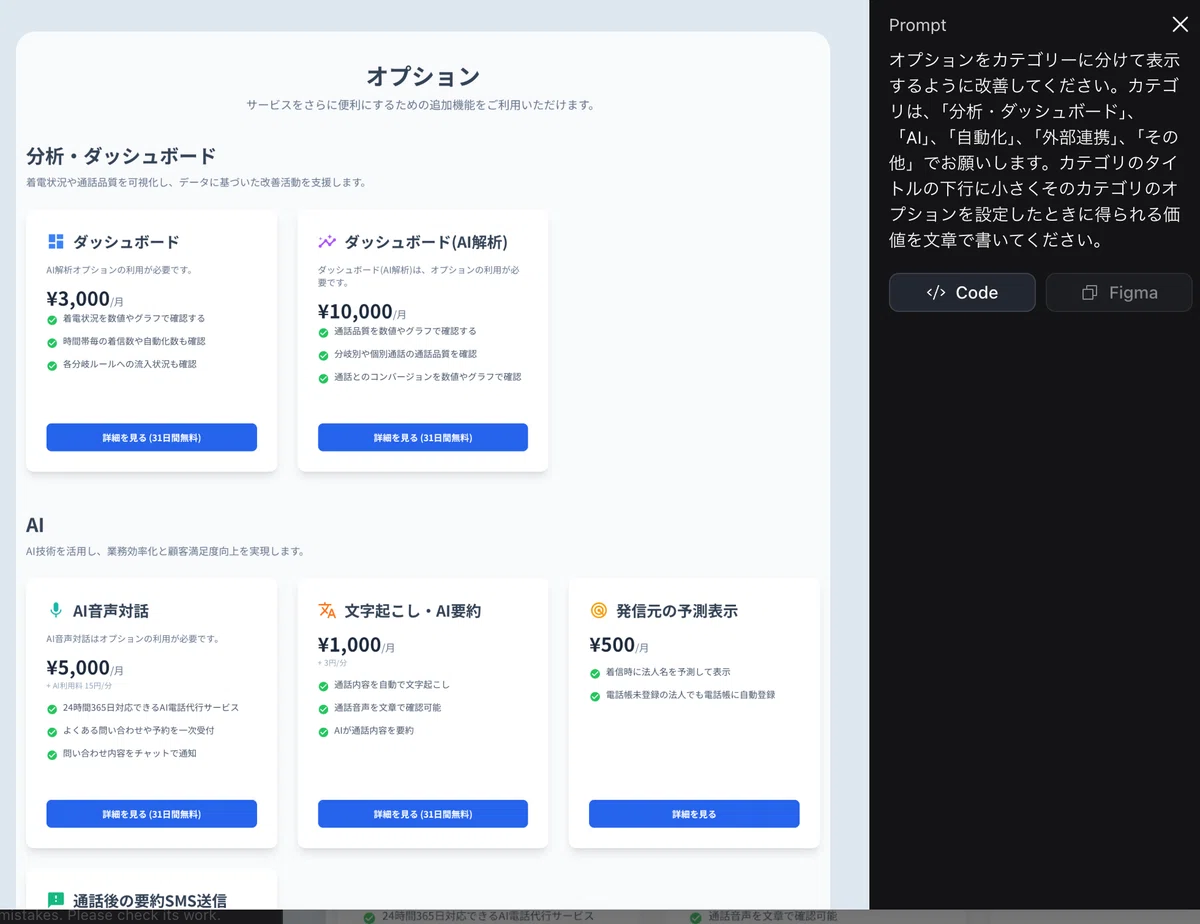Click the ダッシュボード card grid icon
Screen dimensions: 1200x924
(x=56, y=242)
